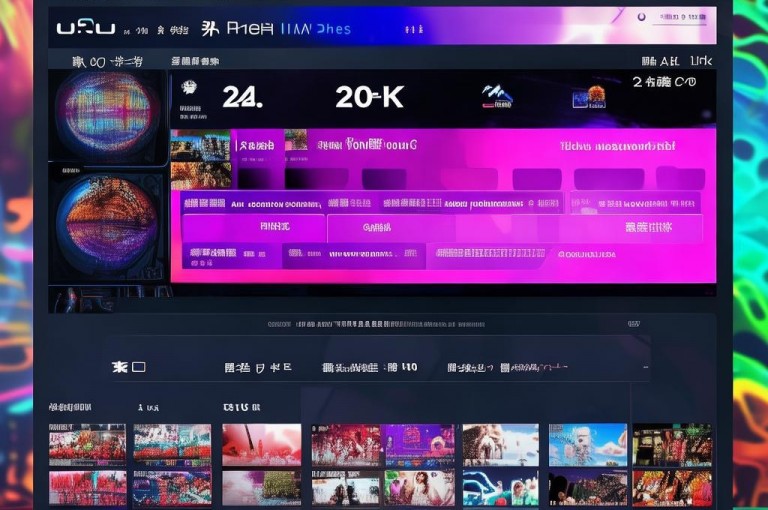Click the small circle icon beside the search field
The height and width of the screenshot is (510, 768).
(641, 17)
